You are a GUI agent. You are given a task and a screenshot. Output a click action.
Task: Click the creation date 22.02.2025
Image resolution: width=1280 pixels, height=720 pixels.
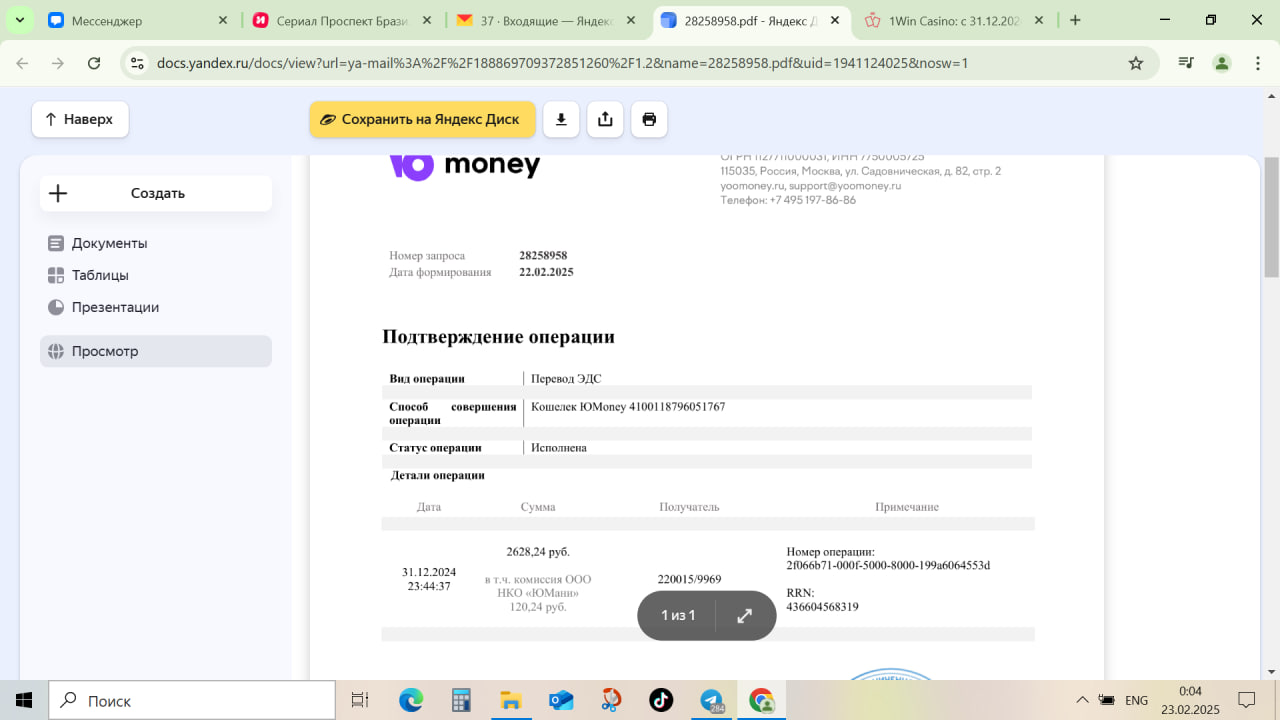[x=546, y=272]
